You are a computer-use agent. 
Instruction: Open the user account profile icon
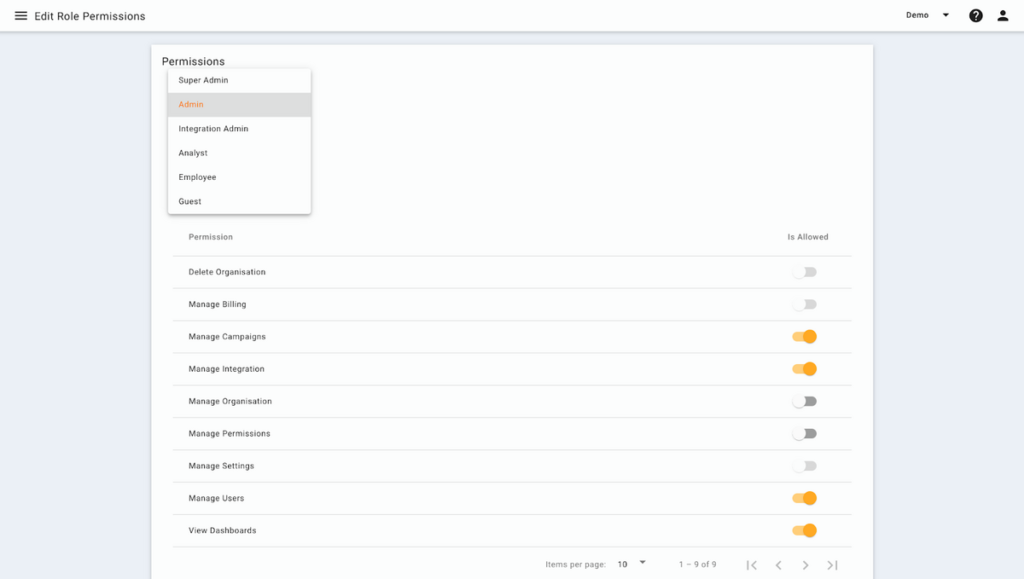1002,16
